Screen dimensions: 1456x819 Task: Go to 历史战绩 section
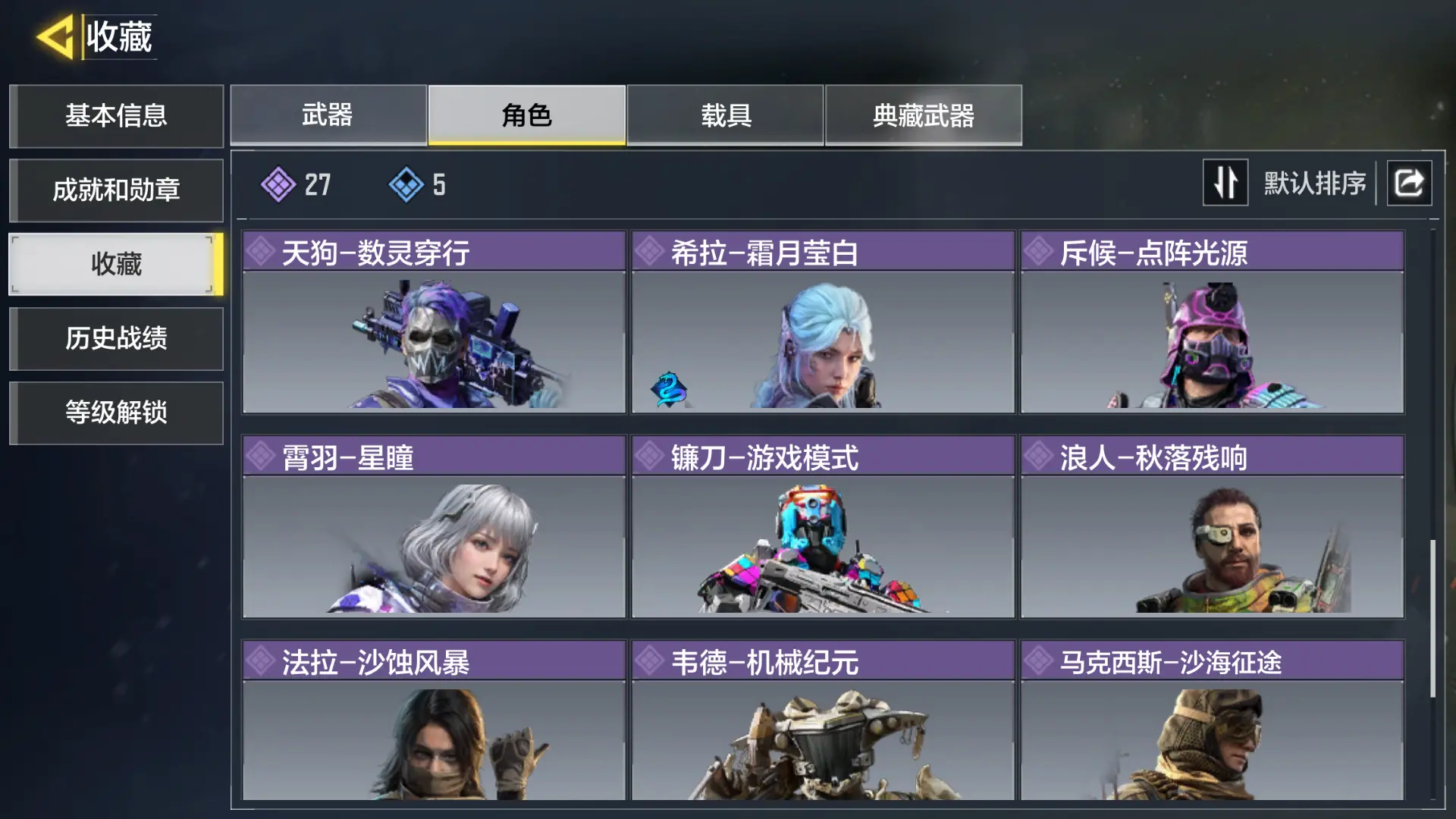tap(116, 338)
